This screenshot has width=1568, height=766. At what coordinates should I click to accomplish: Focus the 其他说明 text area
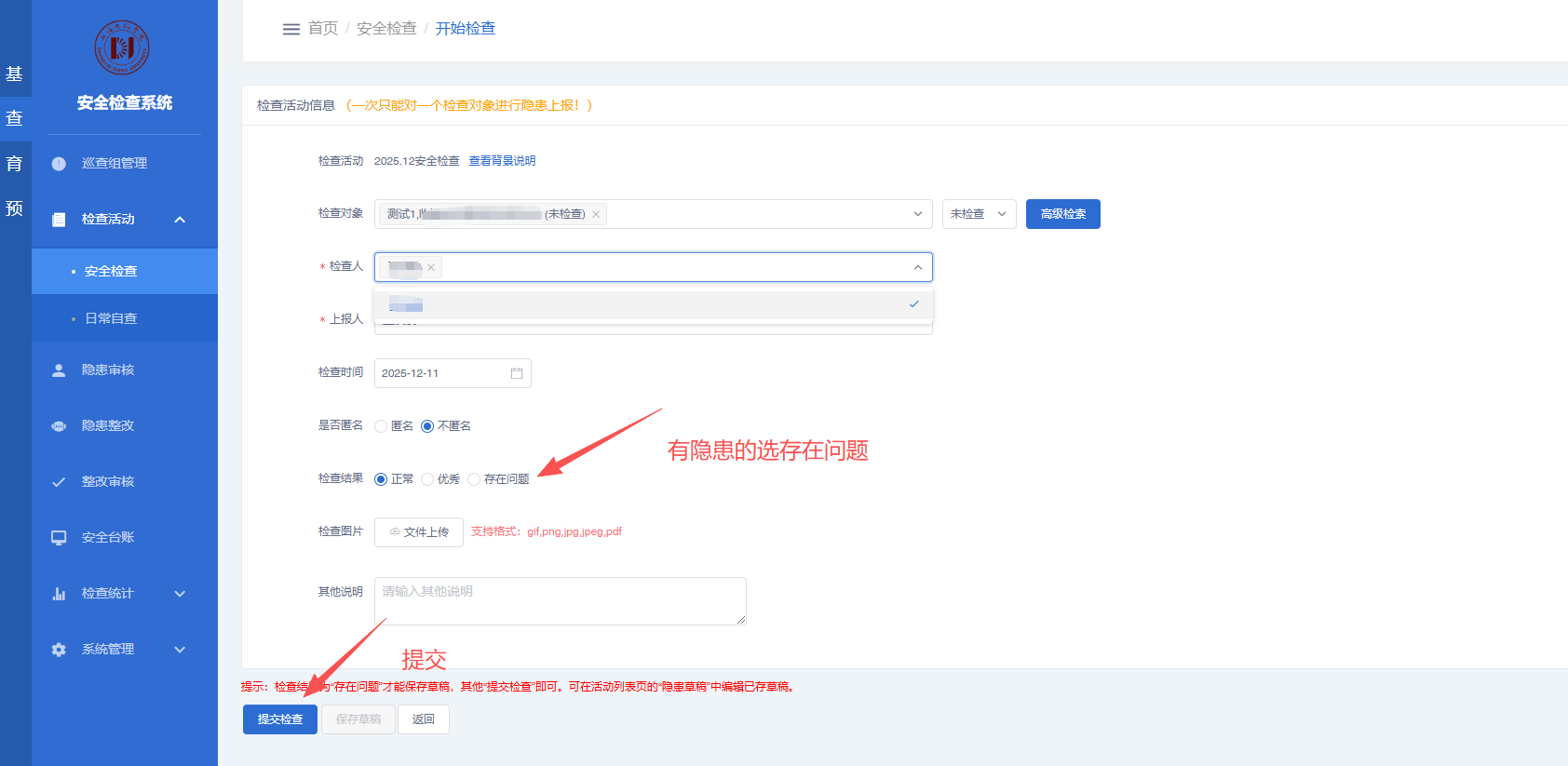click(x=561, y=601)
